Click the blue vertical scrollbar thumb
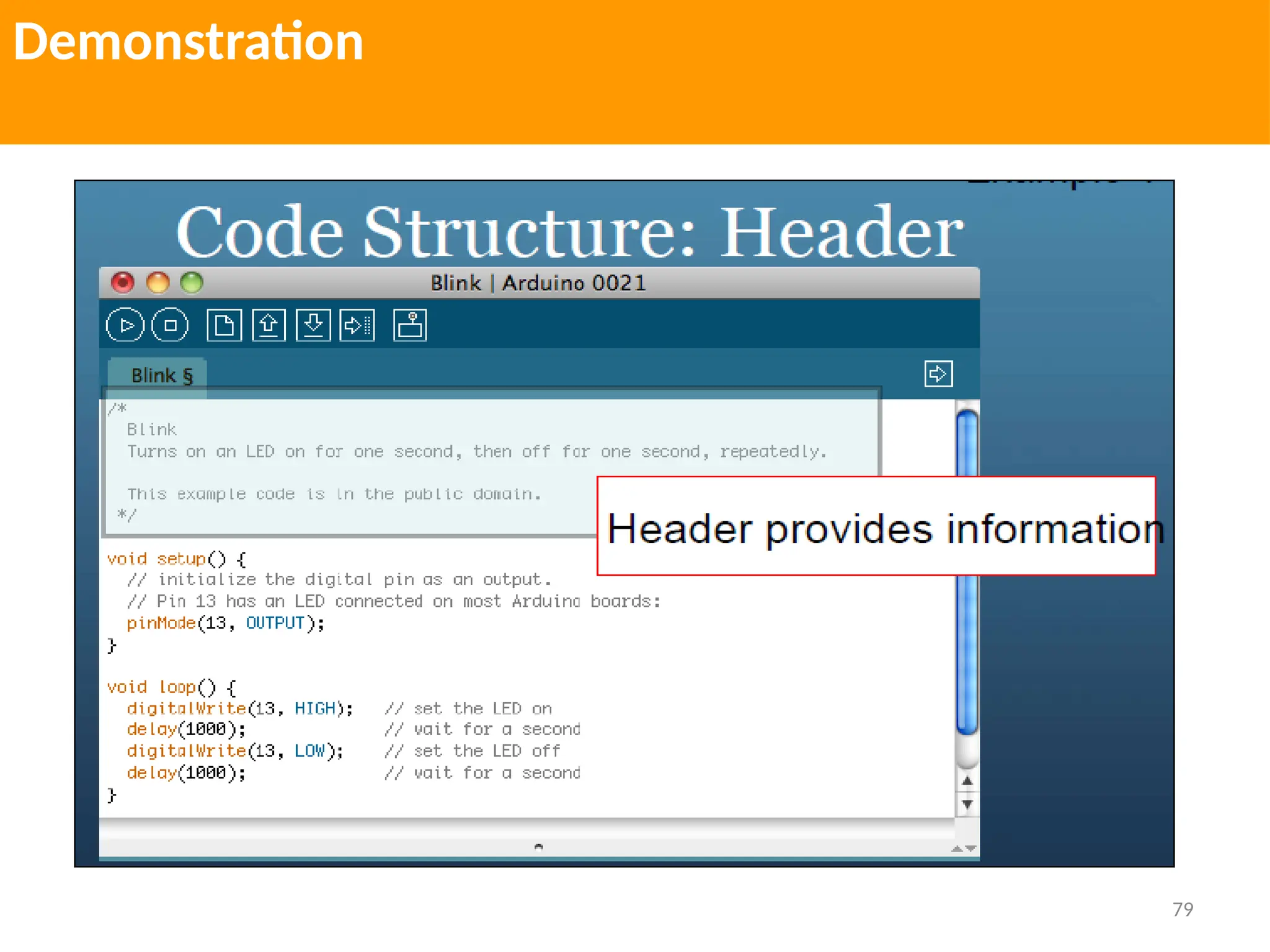The height and width of the screenshot is (952, 1270). (967, 651)
